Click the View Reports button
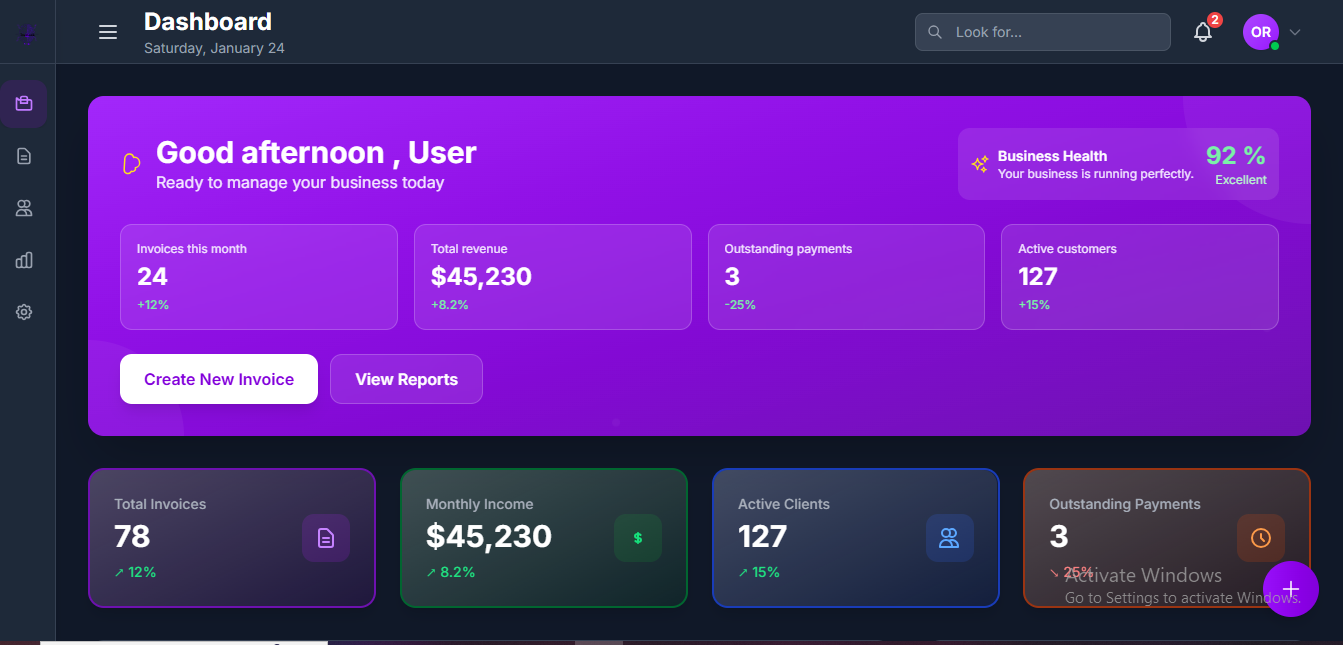This screenshot has height=645, width=1343. click(406, 379)
